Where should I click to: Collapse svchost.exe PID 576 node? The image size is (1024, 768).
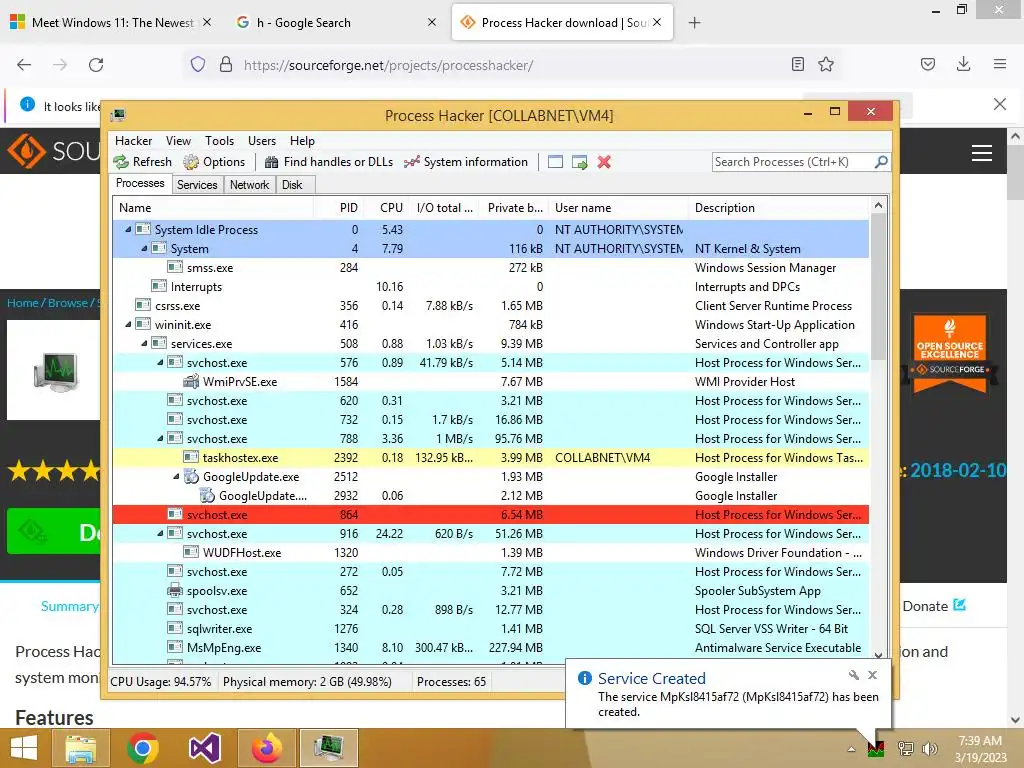click(x=161, y=362)
